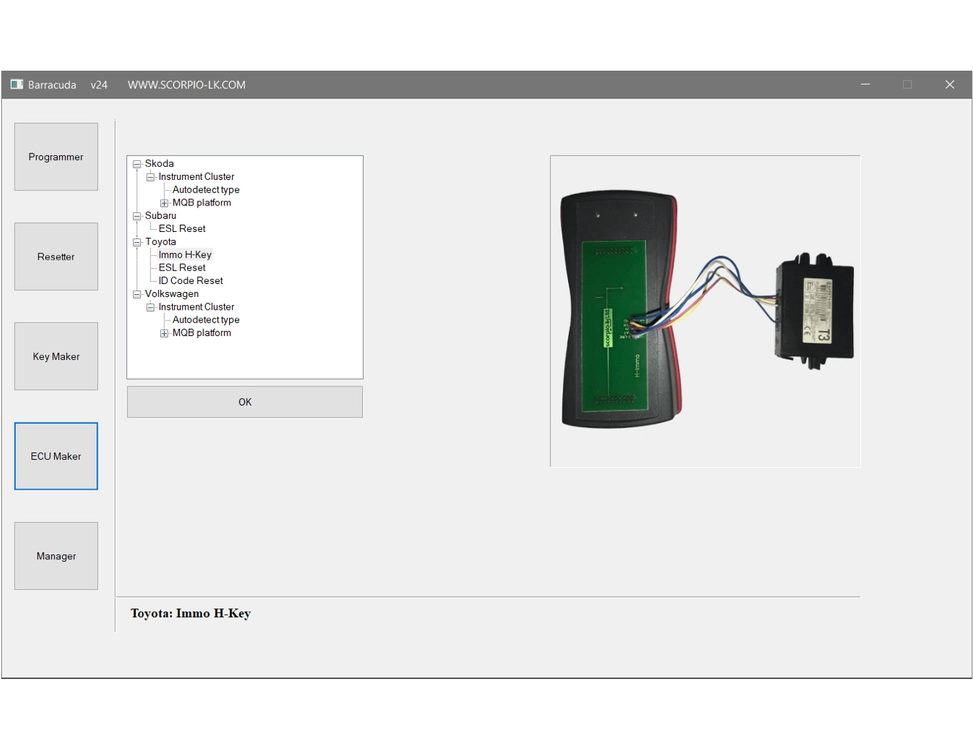The image size is (973, 750).
Task: Click the 'Toyota: Immo H-Key' status text
Action: point(191,614)
